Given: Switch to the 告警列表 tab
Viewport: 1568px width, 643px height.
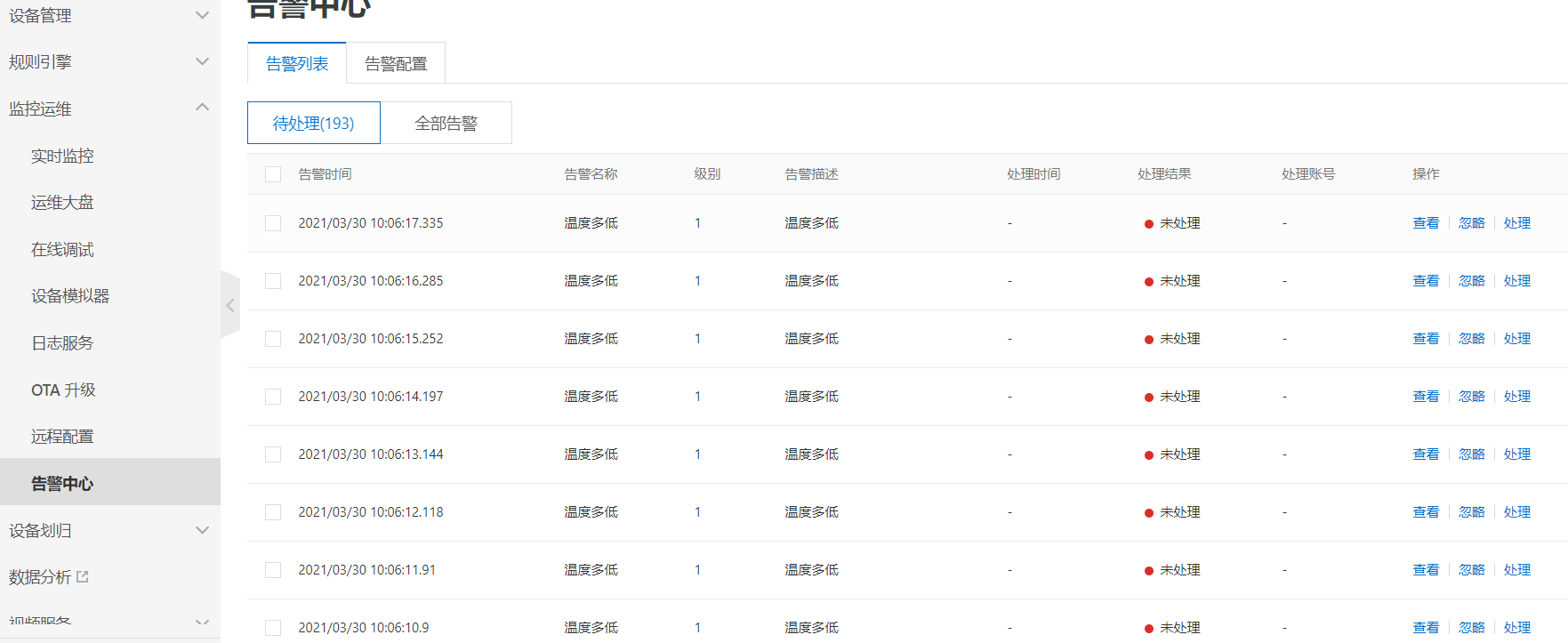Looking at the screenshot, I should [297, 63].
